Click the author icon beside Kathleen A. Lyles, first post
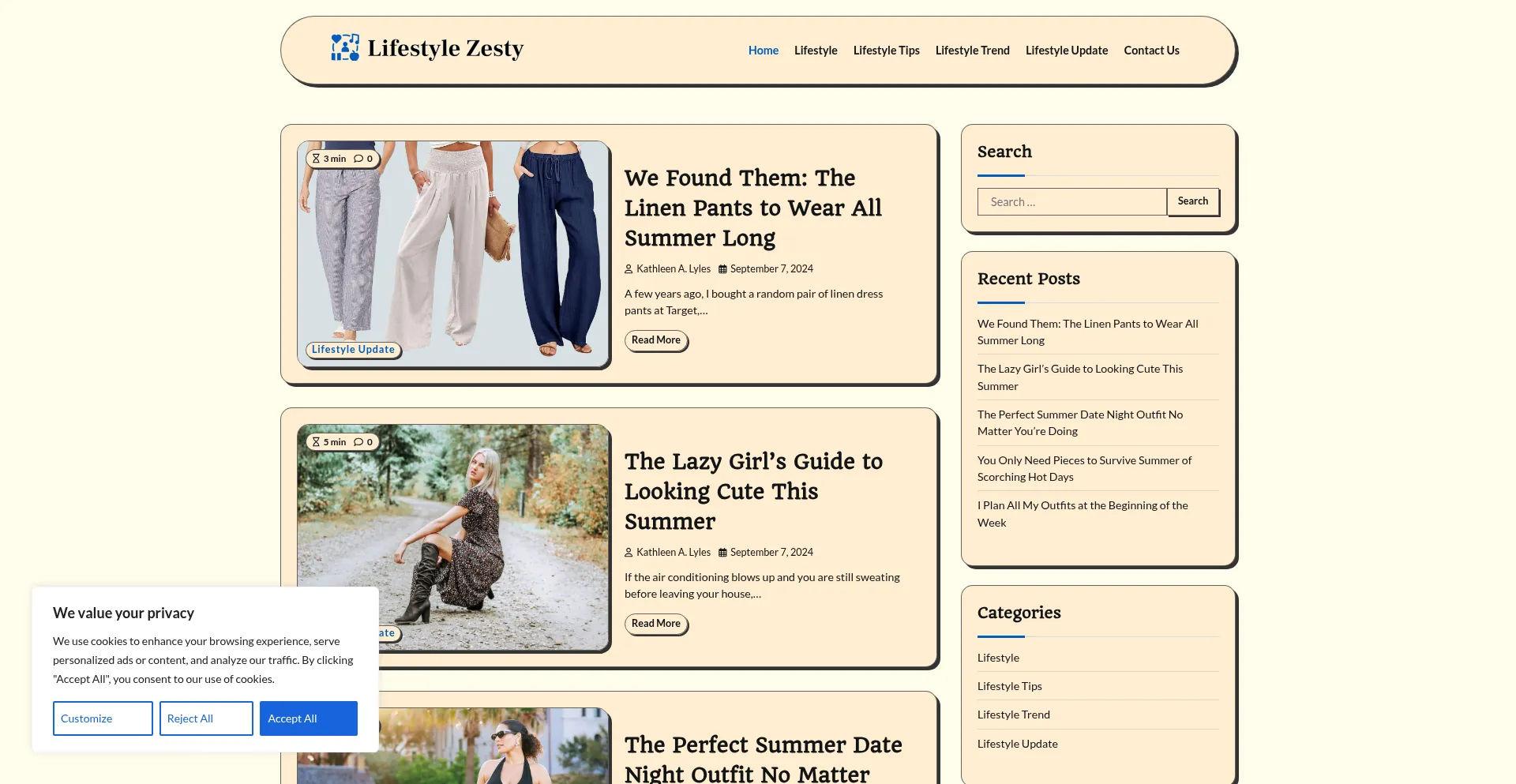 pos(629,269)
